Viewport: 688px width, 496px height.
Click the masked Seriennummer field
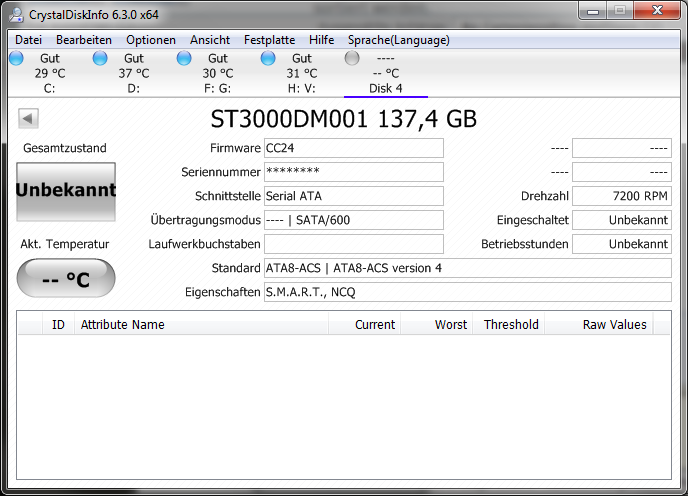[x=354, y=172]
